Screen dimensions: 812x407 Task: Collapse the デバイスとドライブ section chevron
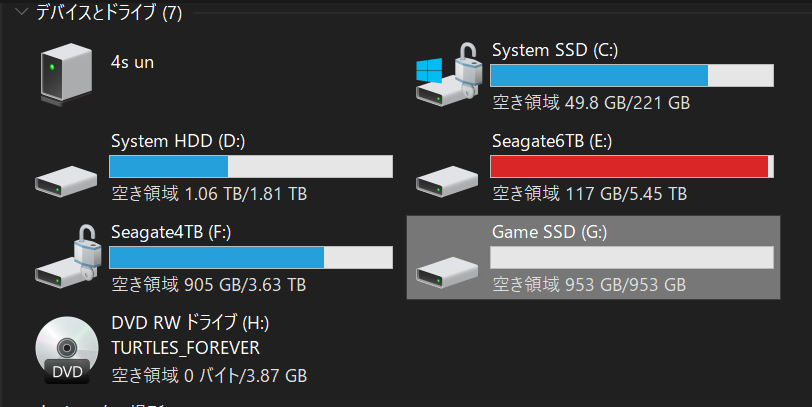click(x=21, y=11)
